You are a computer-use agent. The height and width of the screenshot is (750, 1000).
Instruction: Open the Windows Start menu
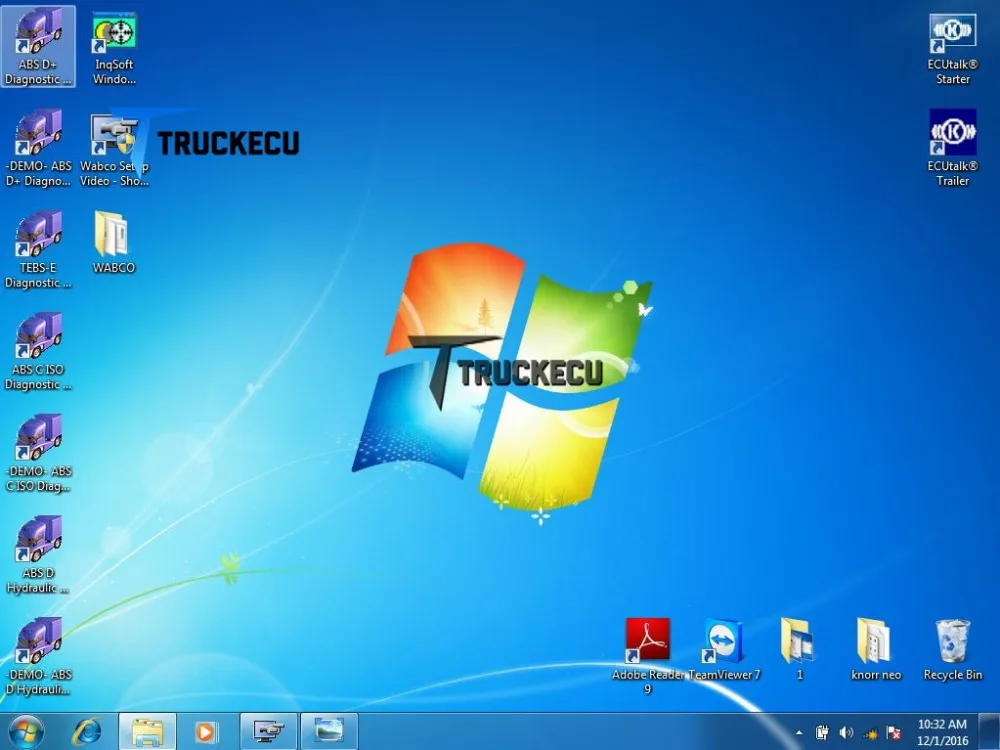pos(27,732)
